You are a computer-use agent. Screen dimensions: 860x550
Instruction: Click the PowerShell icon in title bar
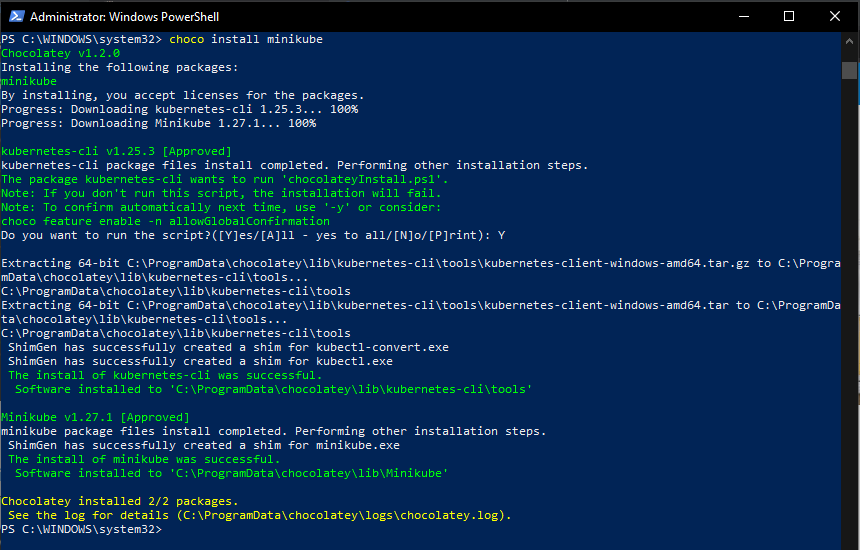tap(16, 16)
